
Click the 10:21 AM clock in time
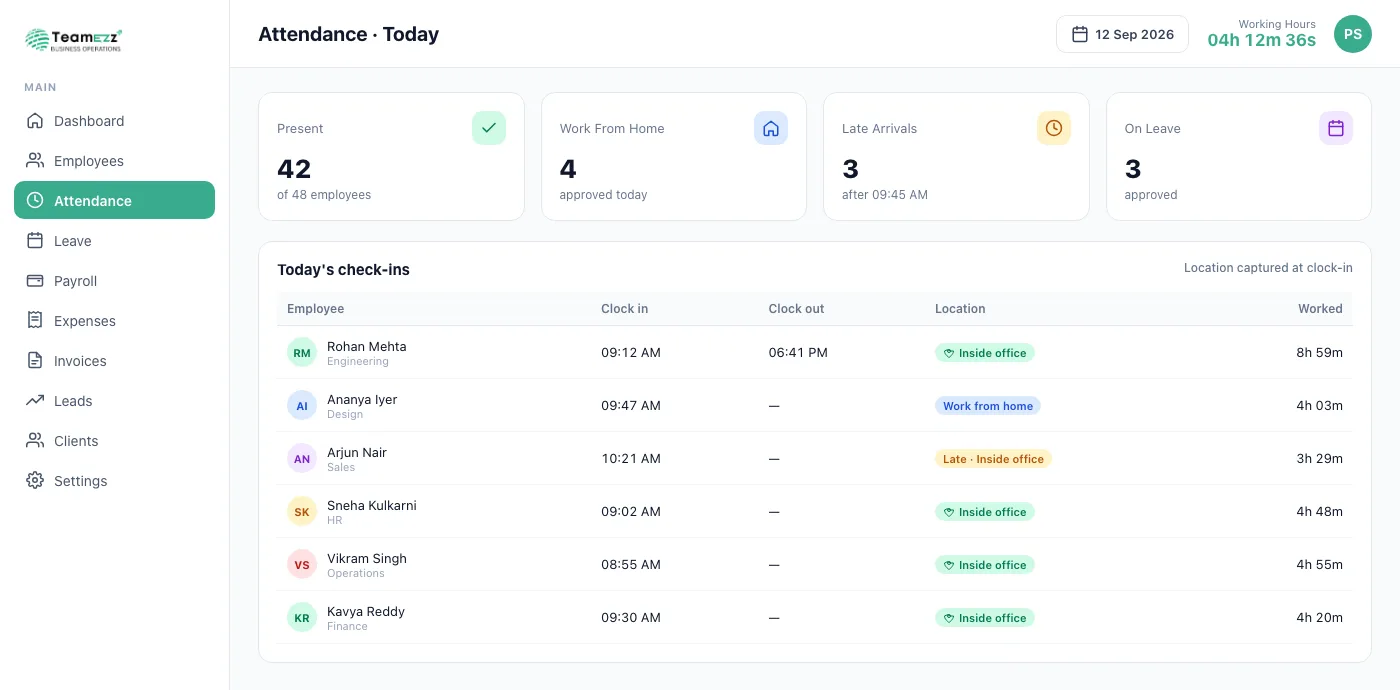[x=631, y=459]
